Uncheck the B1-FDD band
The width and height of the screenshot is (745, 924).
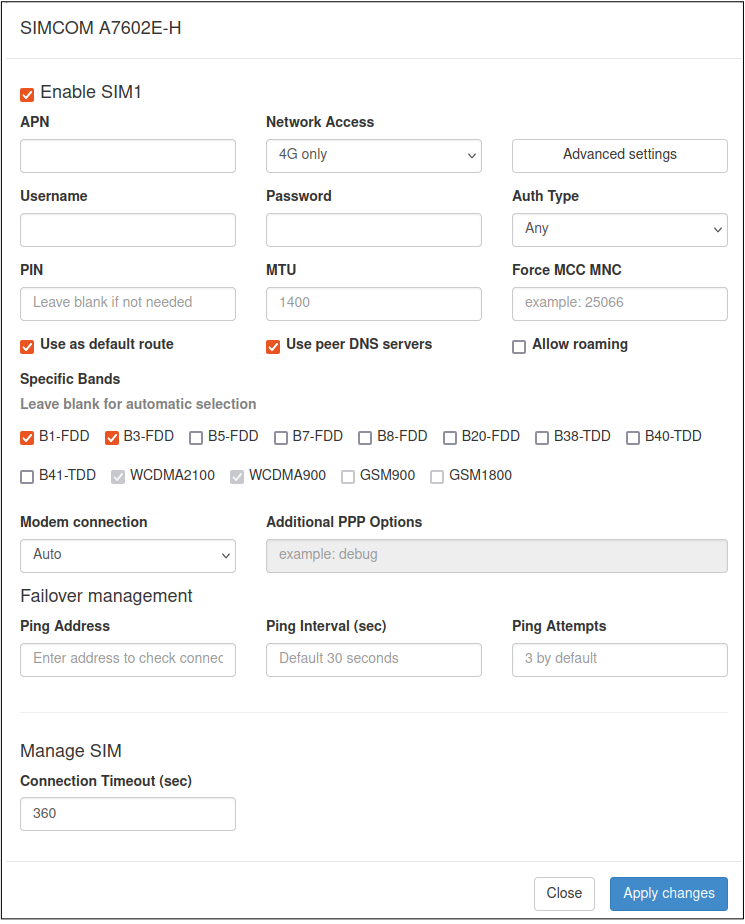tap(27, 437)
